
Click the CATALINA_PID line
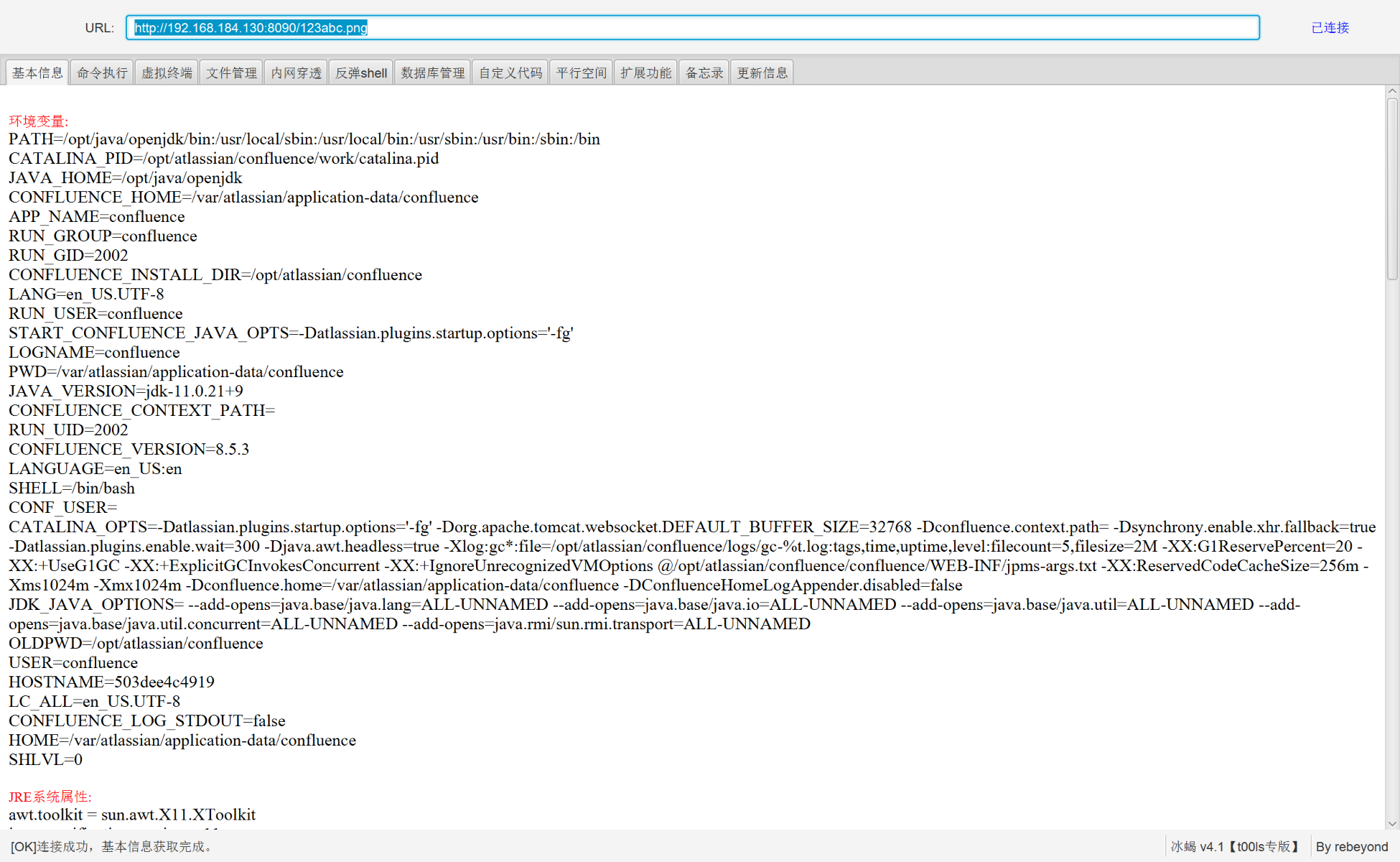223,158
